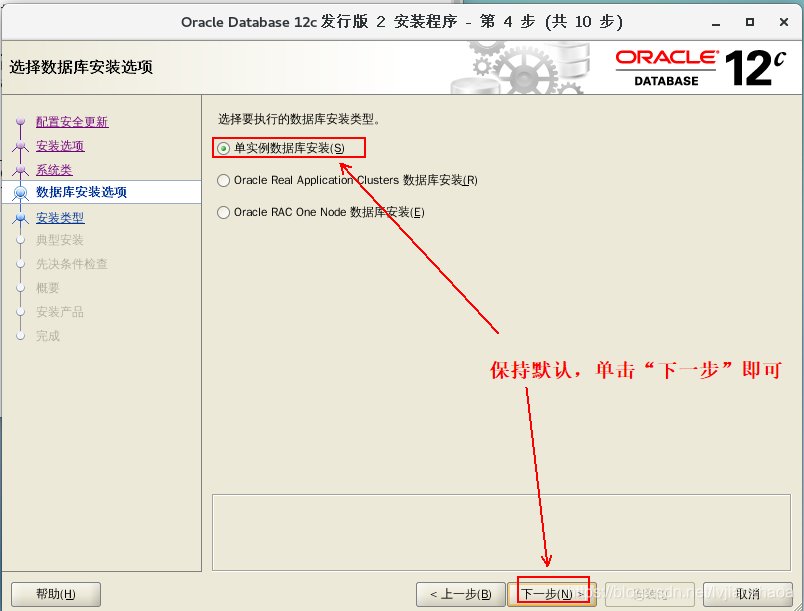Screen dimensions: 804x611
Task: Minimize the Oracle installer window
Action: point(716,23)
